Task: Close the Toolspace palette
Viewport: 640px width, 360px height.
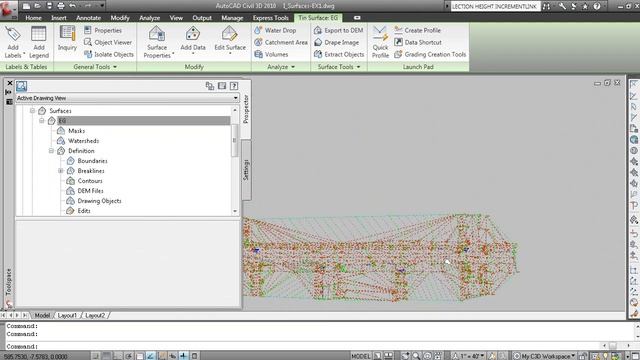Action: point(10,83)
